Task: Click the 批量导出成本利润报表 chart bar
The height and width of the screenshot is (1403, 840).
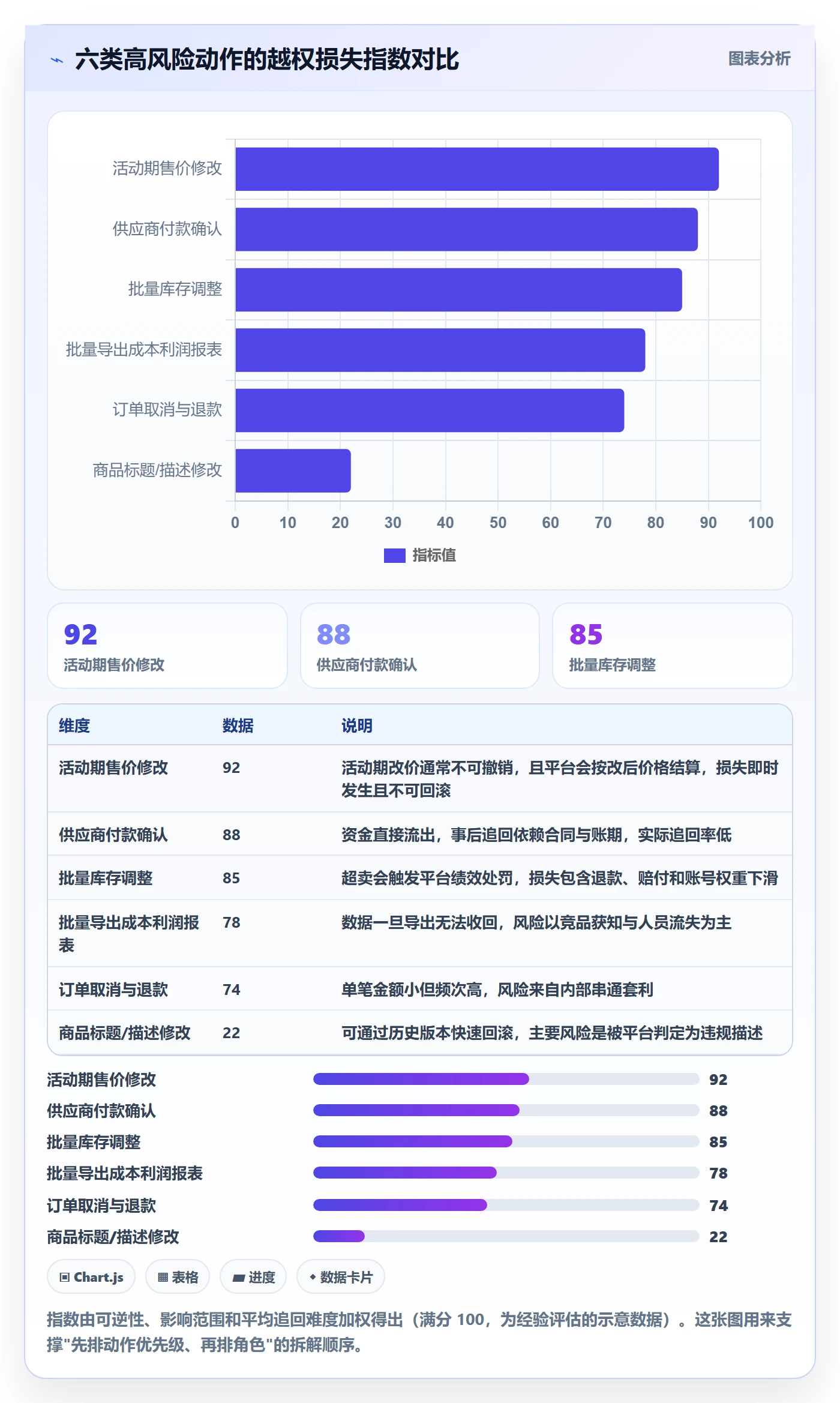Action: (x=440, y=350)
